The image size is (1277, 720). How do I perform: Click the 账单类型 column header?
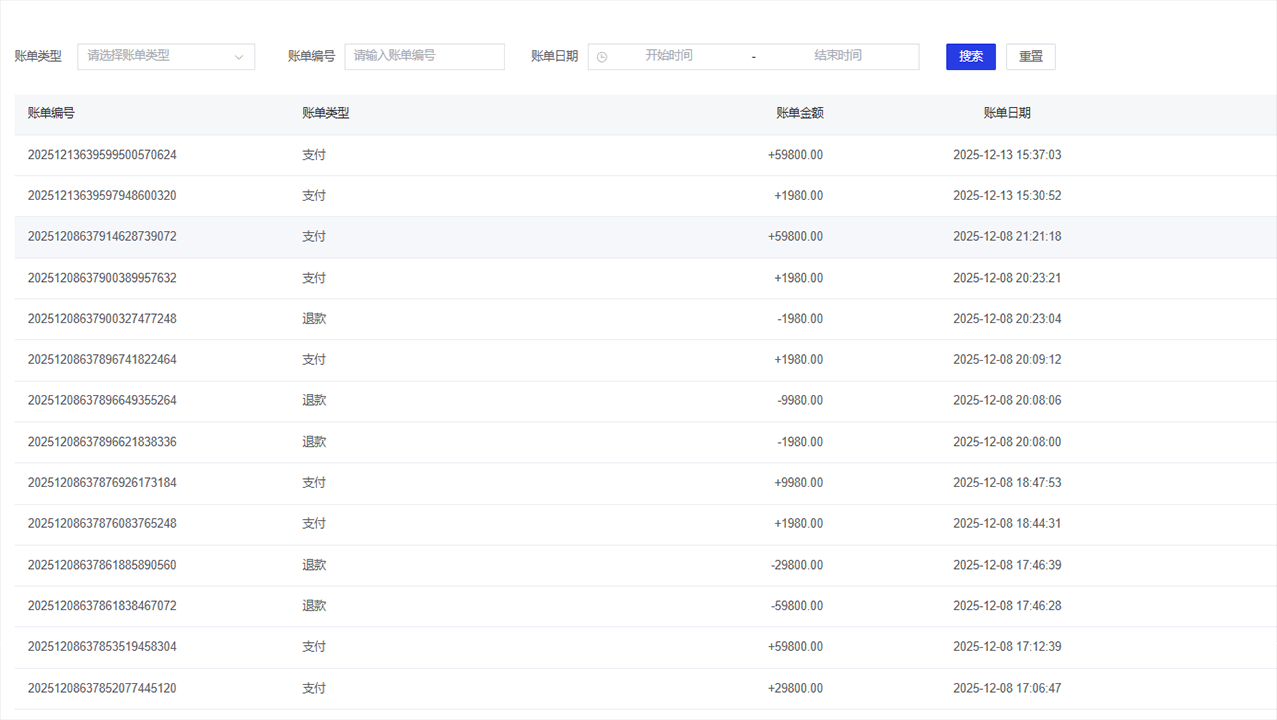(325, 113)
